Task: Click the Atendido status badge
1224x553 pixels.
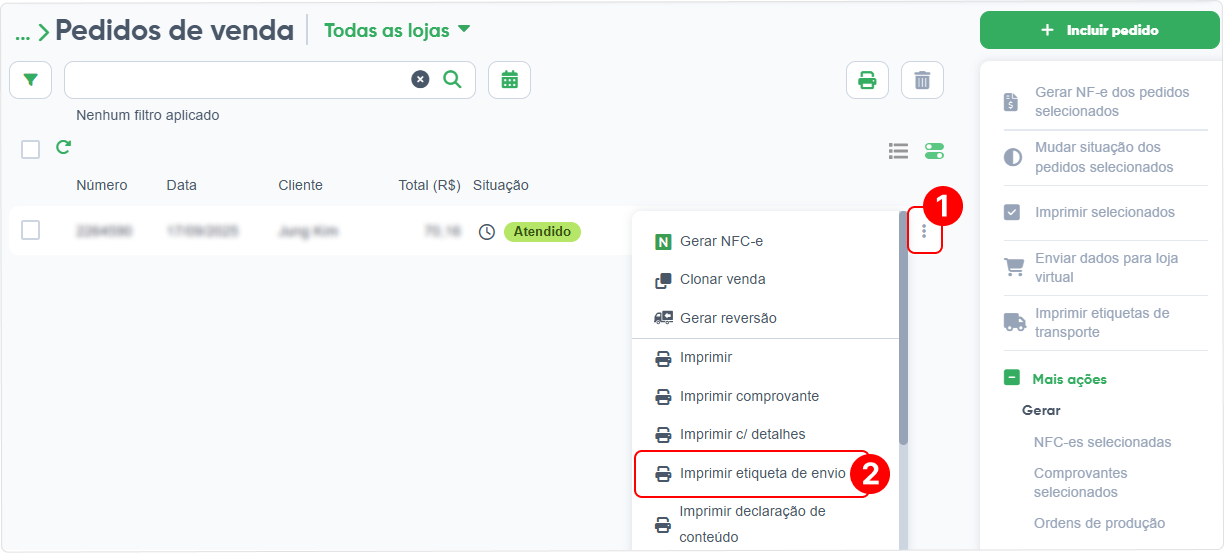Action: (x=542, y=232)
